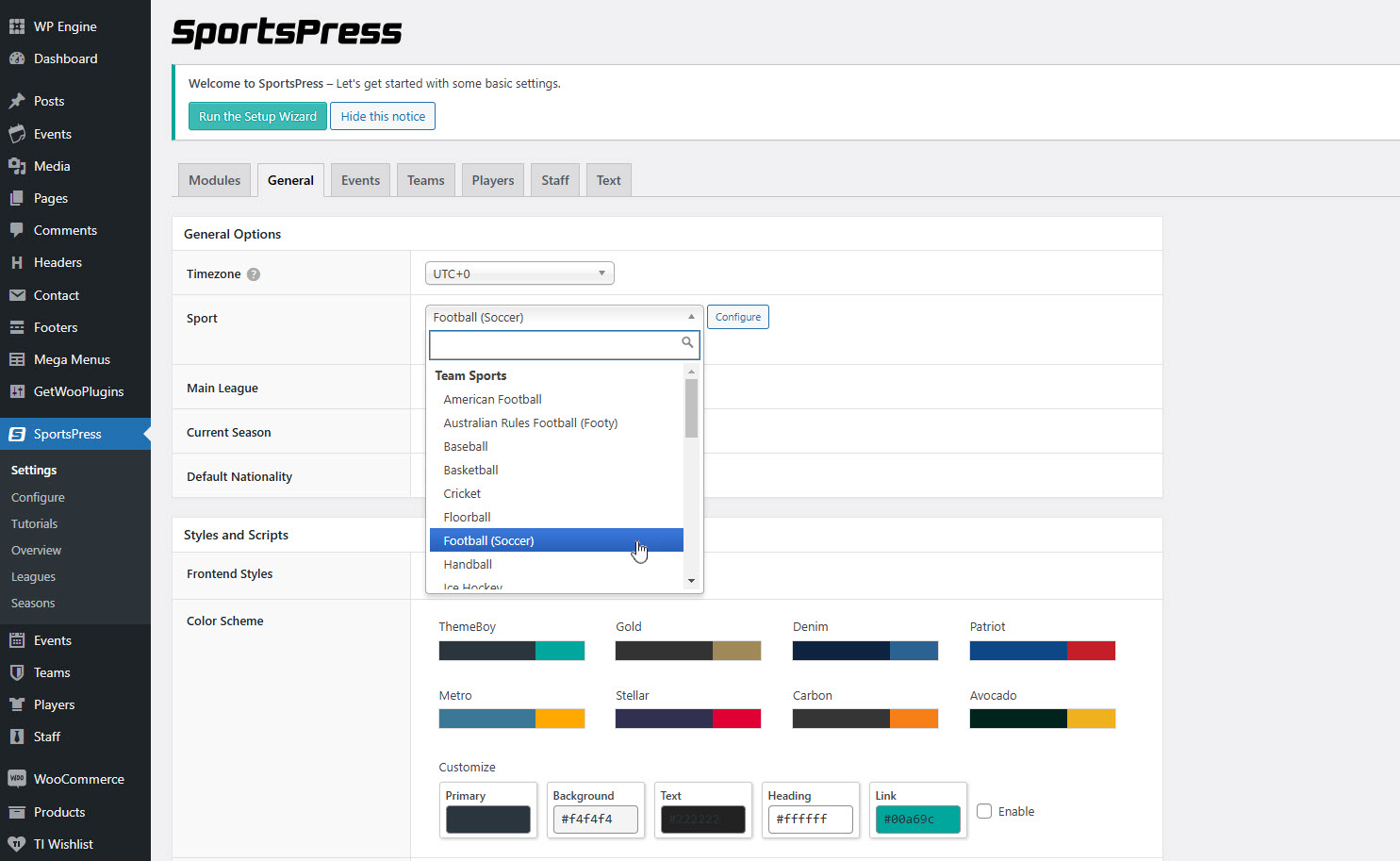Switch to the Players settings tab
The image size is (1400, 861).
[x=493, y=180]
